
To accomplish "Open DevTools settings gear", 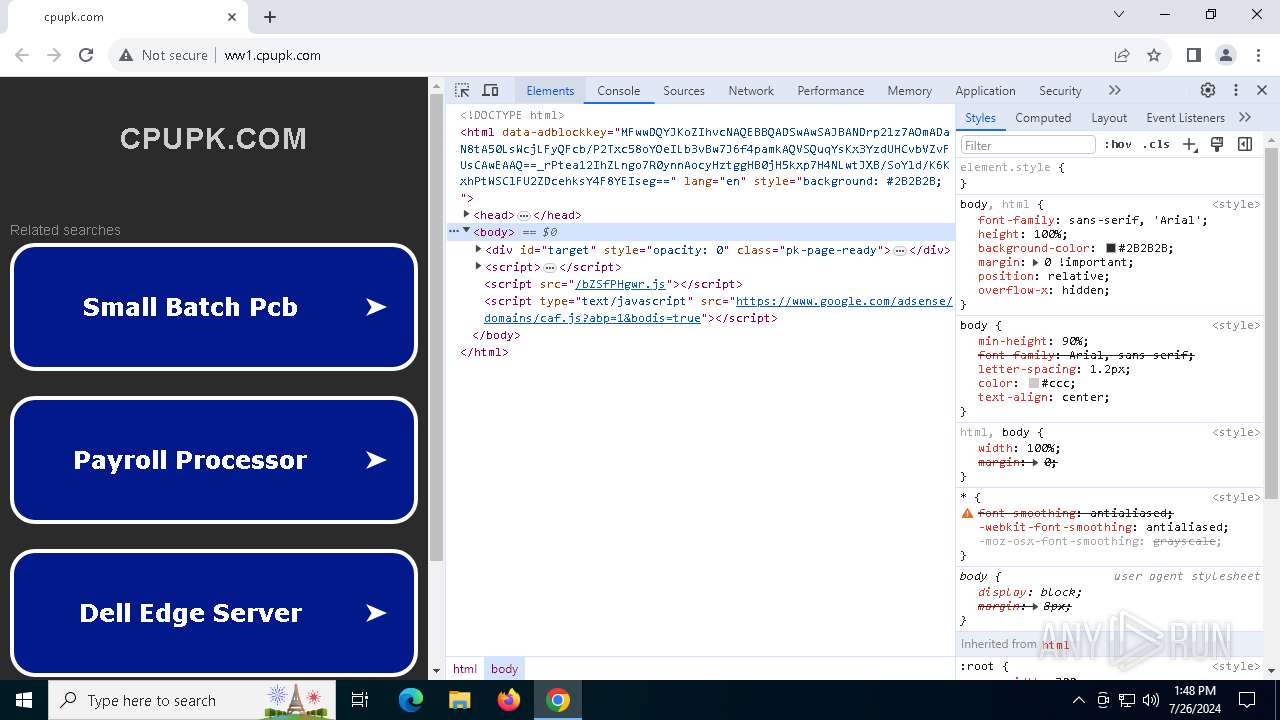I will click(x=1208, y=90).
